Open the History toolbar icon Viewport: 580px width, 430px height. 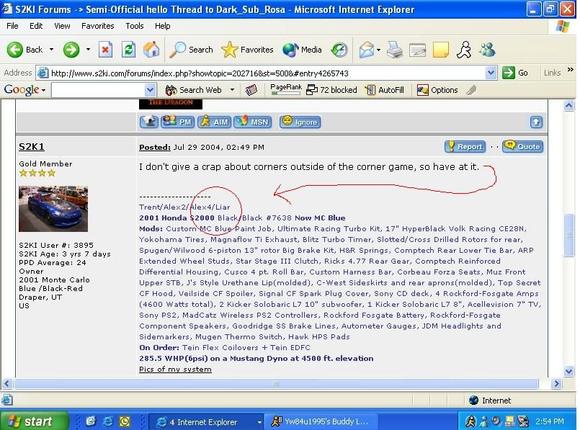[339, 50]
